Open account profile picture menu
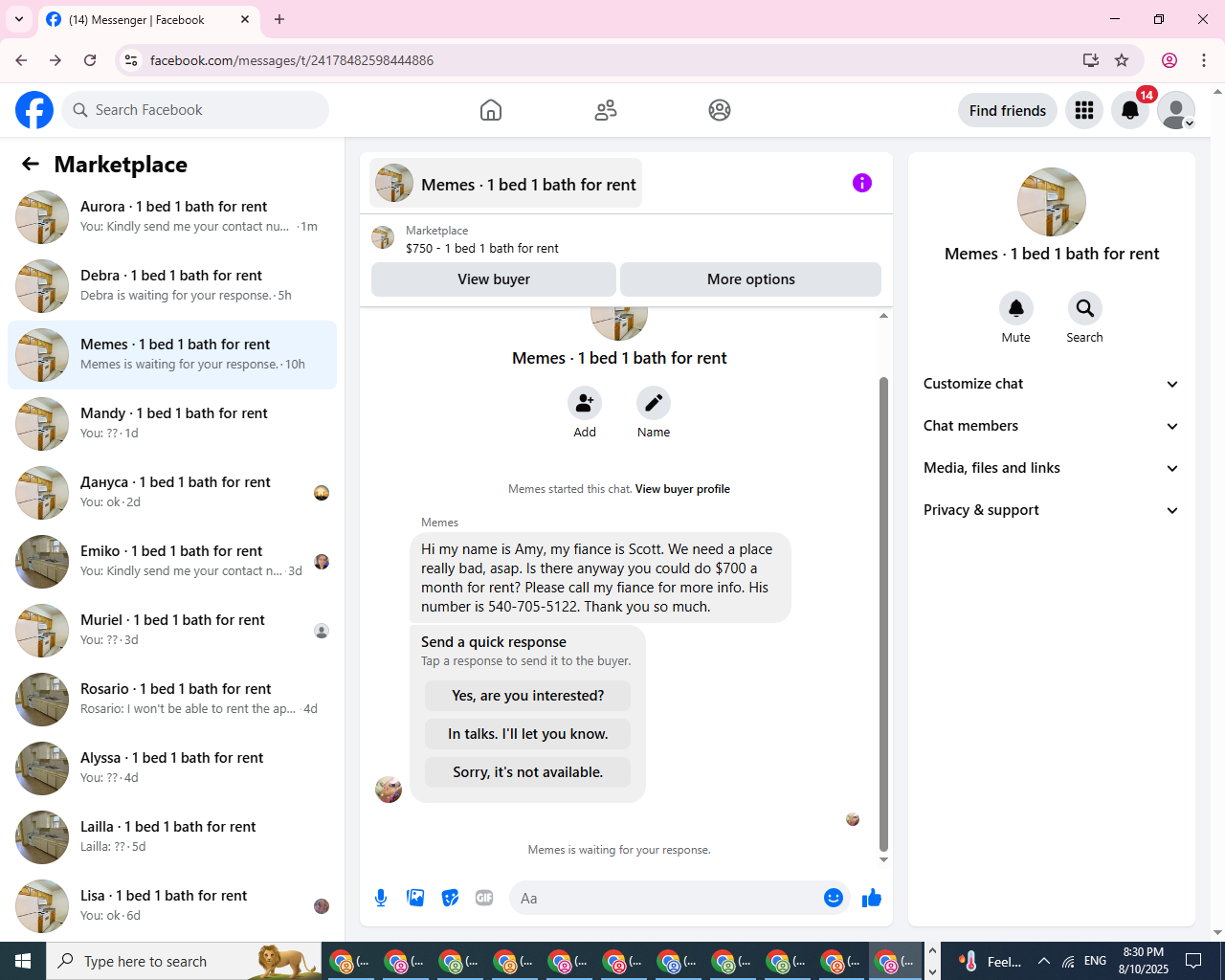The image size is (1225, 980). pyautogui.click(x=1176, y=110)
